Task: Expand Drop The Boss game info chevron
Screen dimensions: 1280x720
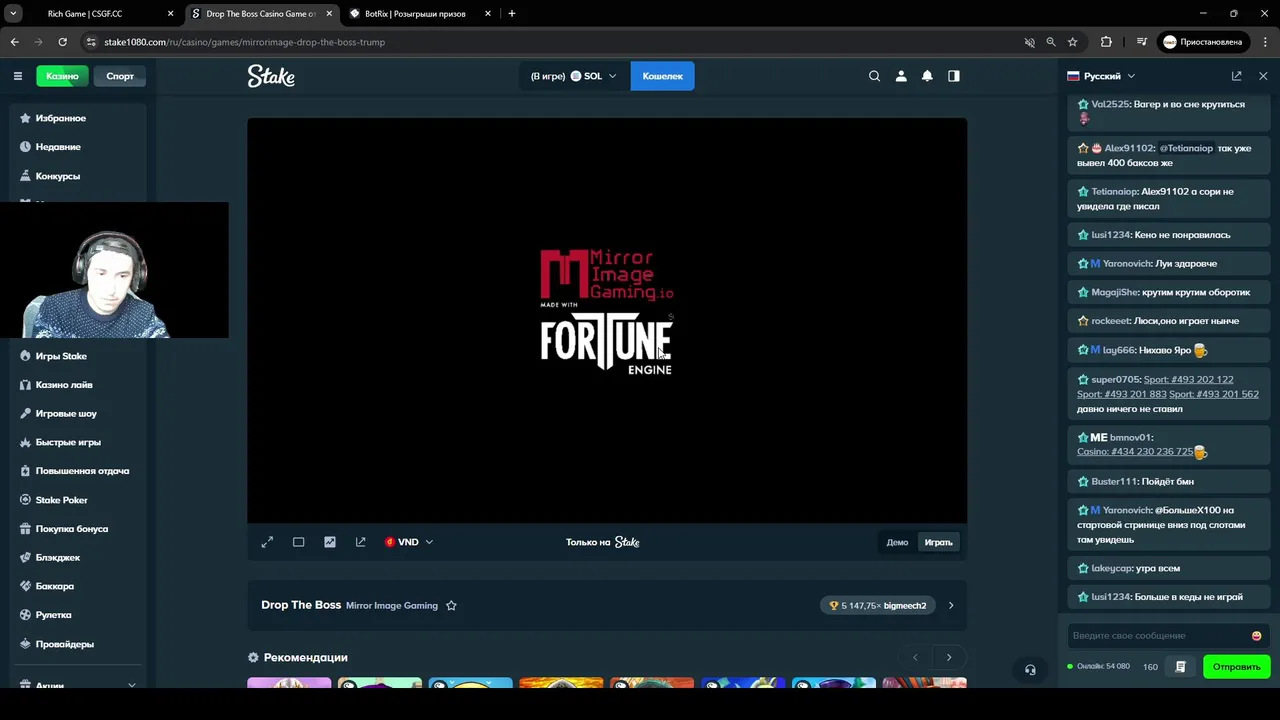Action: [x=951, y=605]
